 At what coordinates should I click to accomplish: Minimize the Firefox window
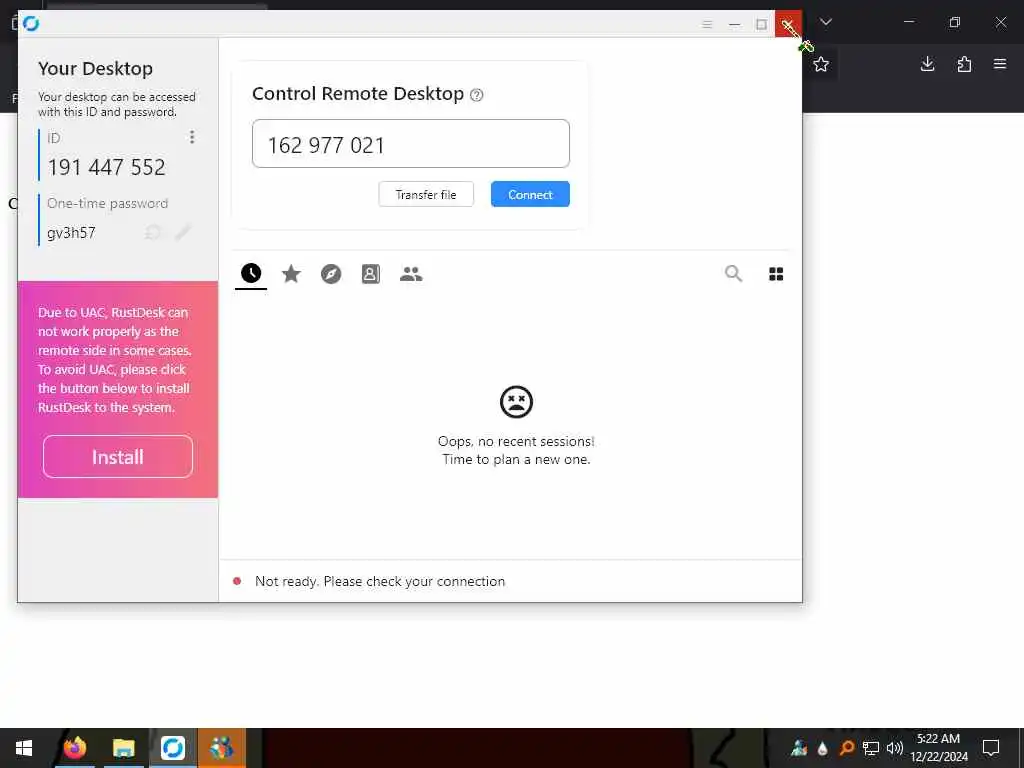coord(909,22)
